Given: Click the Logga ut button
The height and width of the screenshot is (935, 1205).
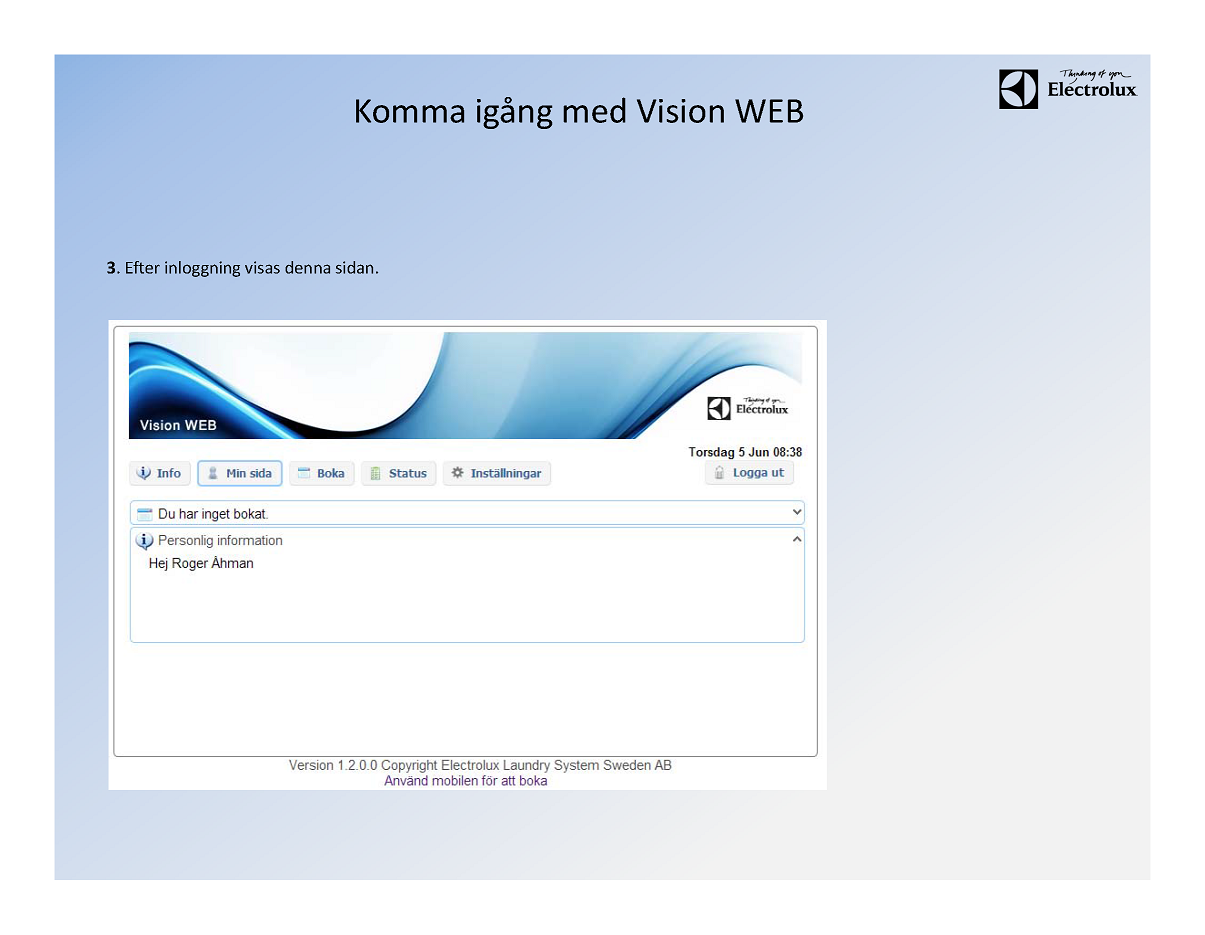Looking at the screenshot, I should point(749,473).
